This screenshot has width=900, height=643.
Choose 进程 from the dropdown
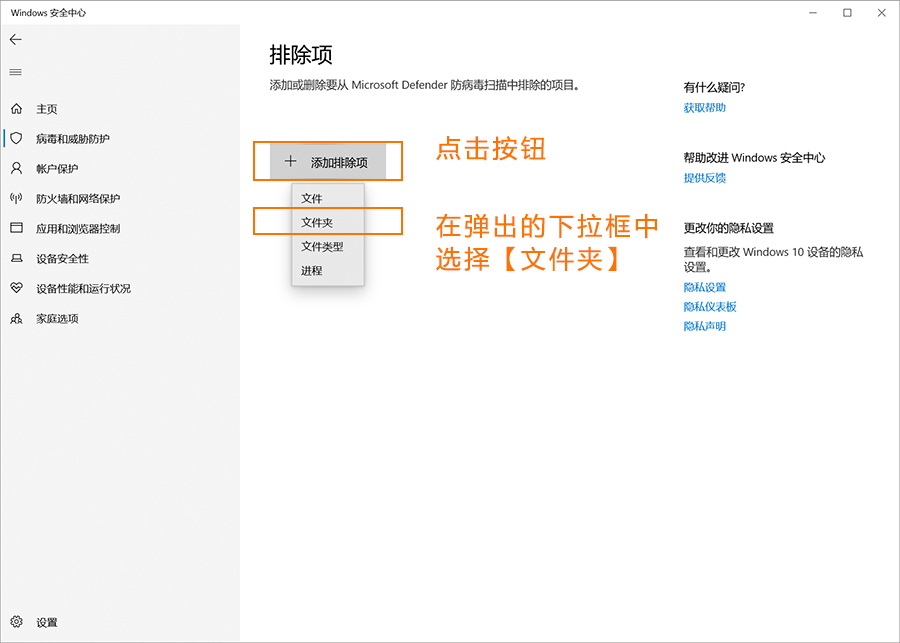[328, 270]
